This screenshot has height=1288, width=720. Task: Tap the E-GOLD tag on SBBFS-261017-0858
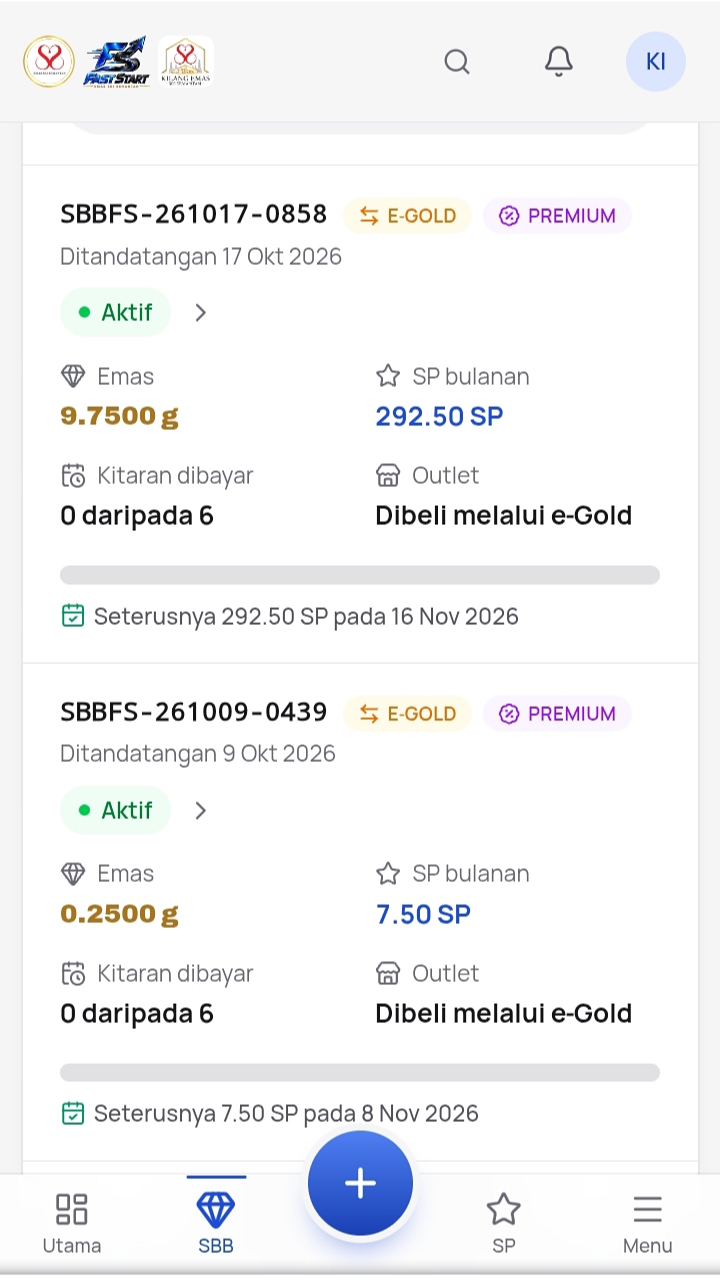click(408, 216)
